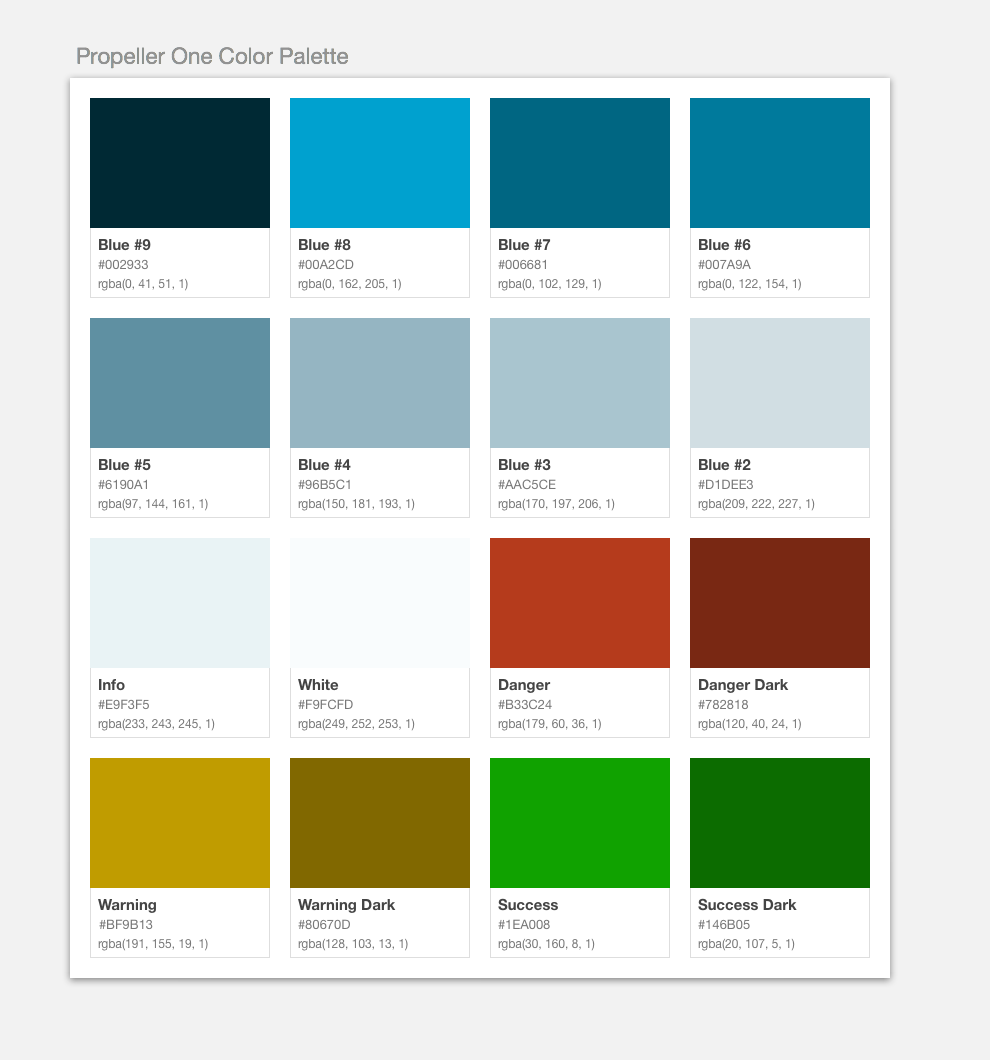
Task: Click the value rgba(120, 40, 24, 1)
Action: [x=749, y=724]
